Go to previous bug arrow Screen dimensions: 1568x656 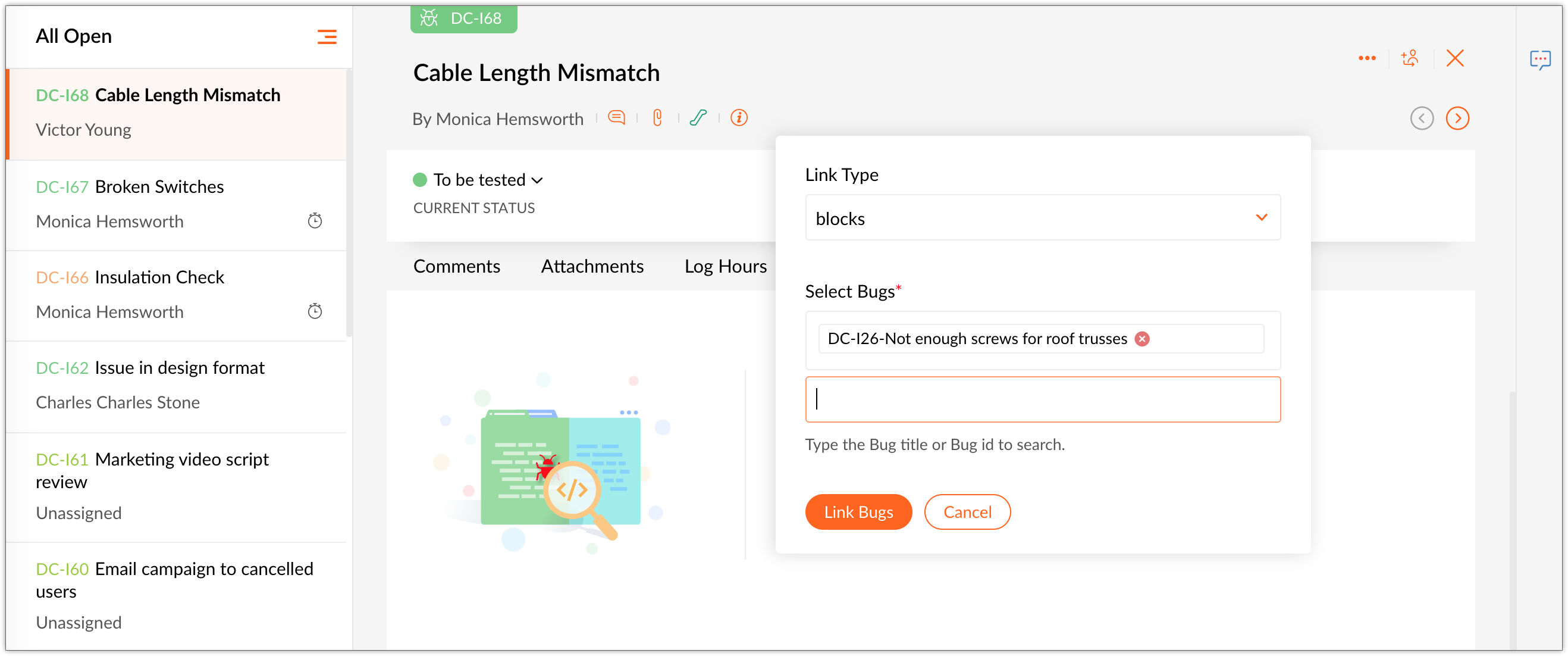click(x=1421, y=118)
